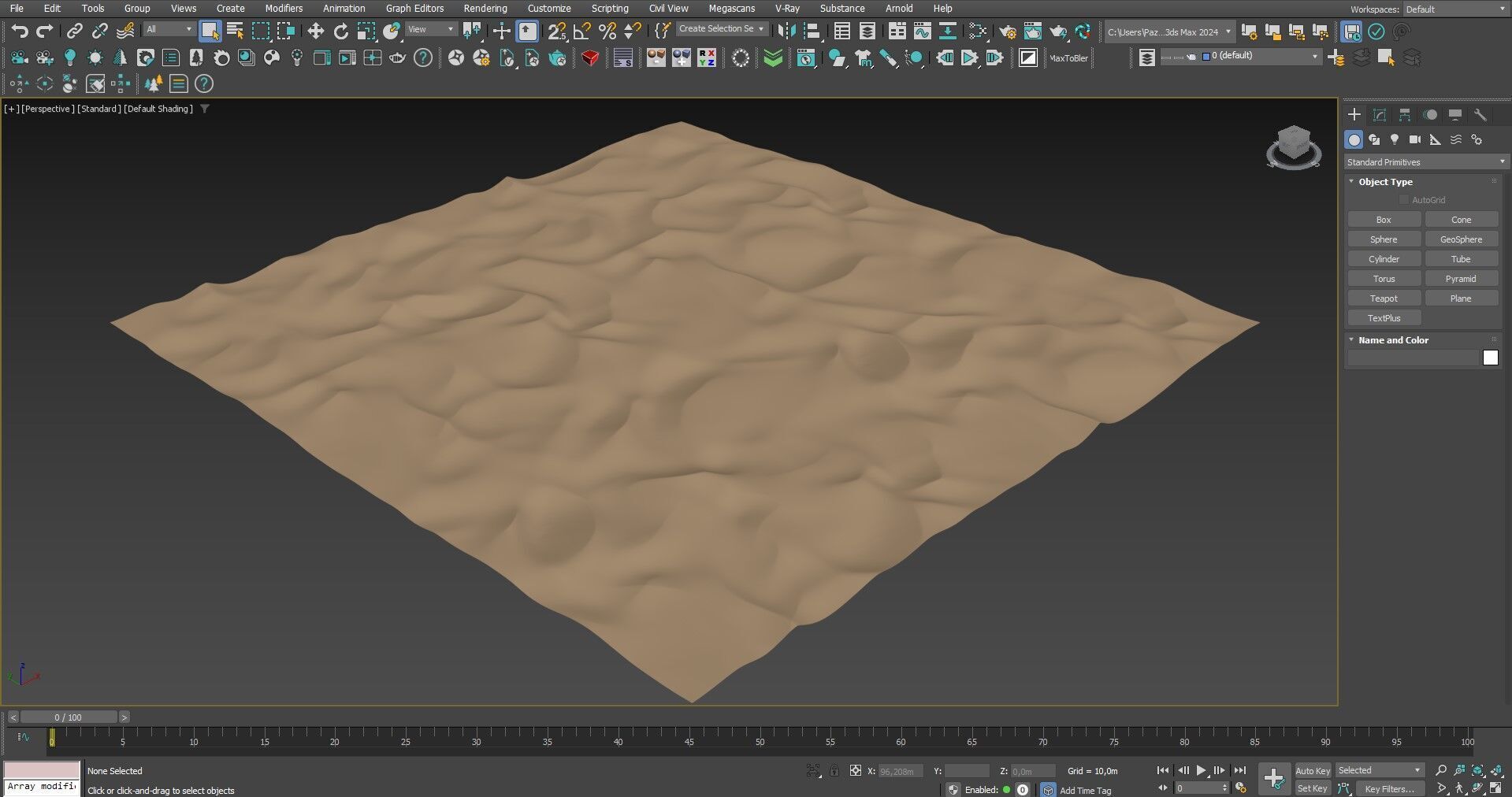Toggle the Angle Snap icon
The width and height of the screenshot is (1512, 797).
pos(582,32)
